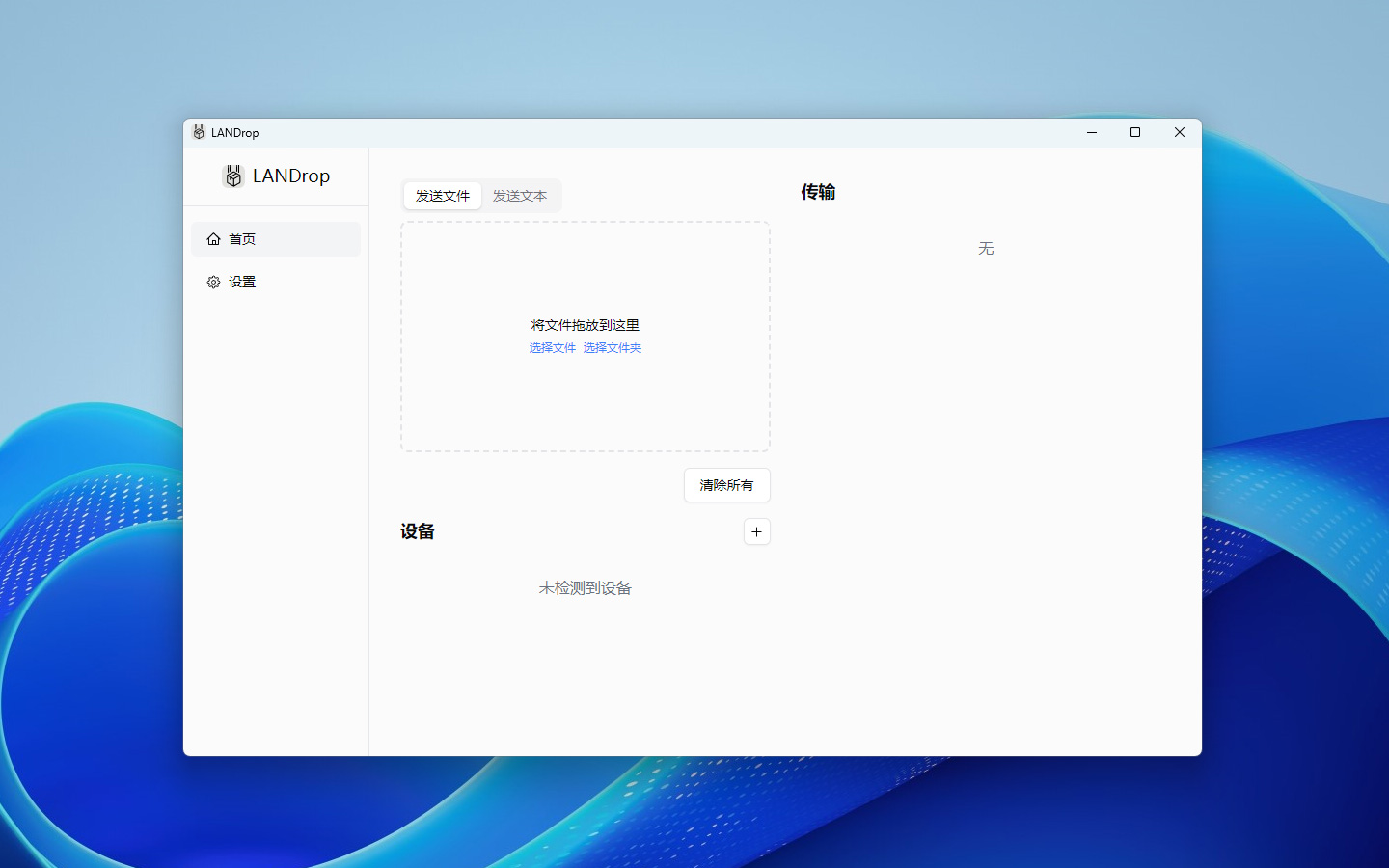The width and height of the screenshot is (1389, 868).
Task: Switch to the 发送文件 tab
Action: 443,196
